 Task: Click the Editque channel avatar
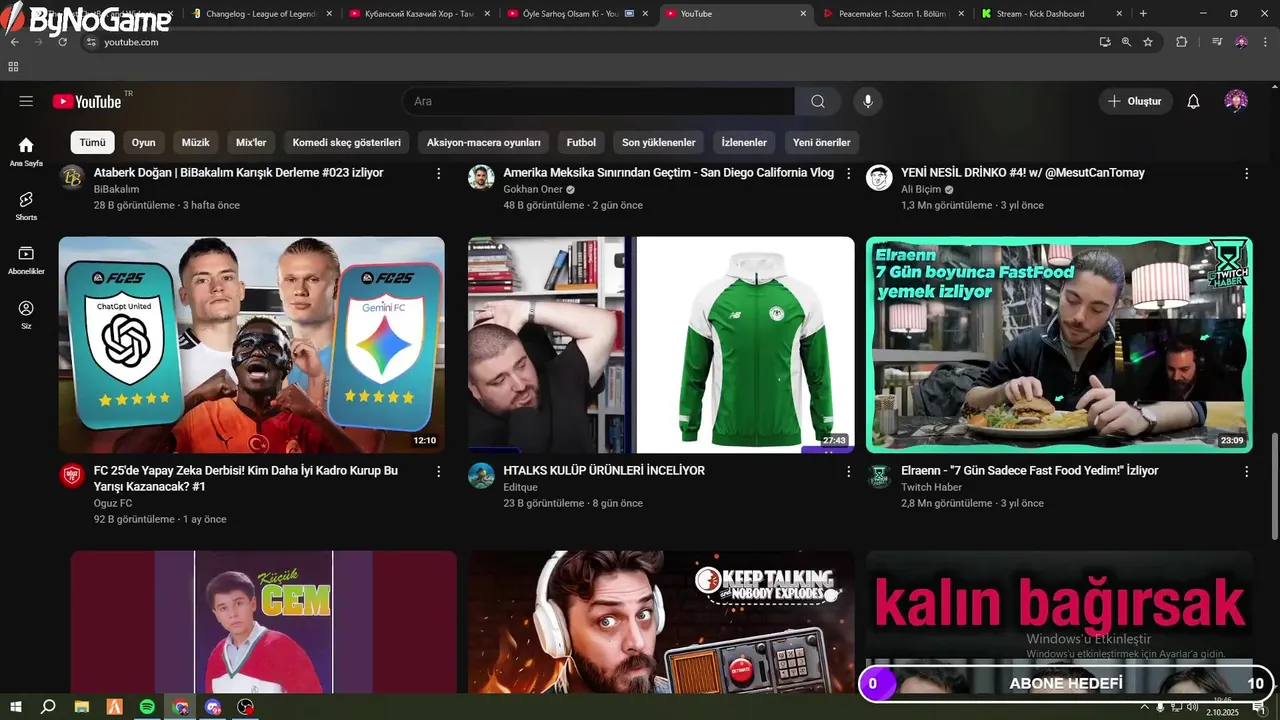click(x=481, y=475)
